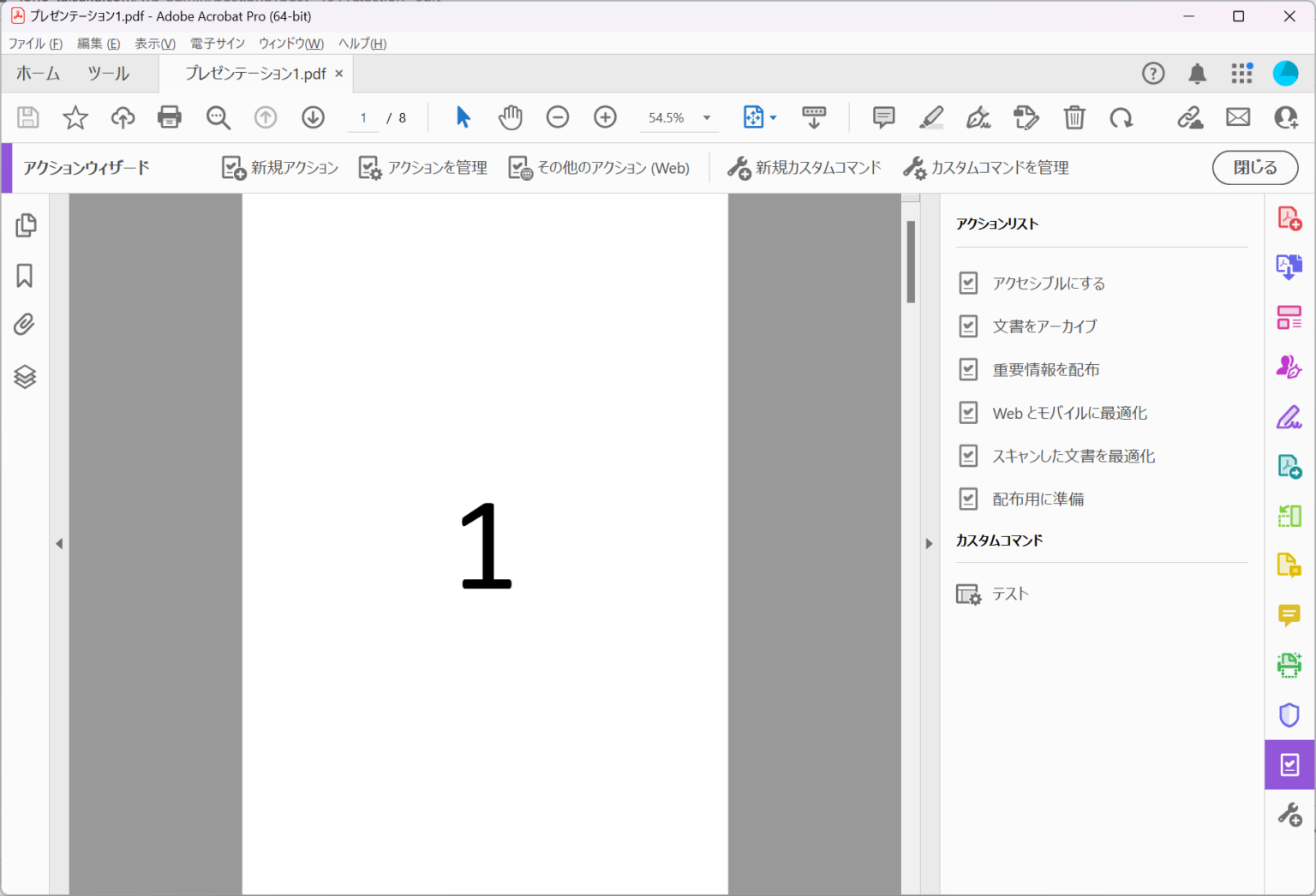Activate the highlighter tool
The width and height of the screenshot is (1316, 896).
(931, 117)
